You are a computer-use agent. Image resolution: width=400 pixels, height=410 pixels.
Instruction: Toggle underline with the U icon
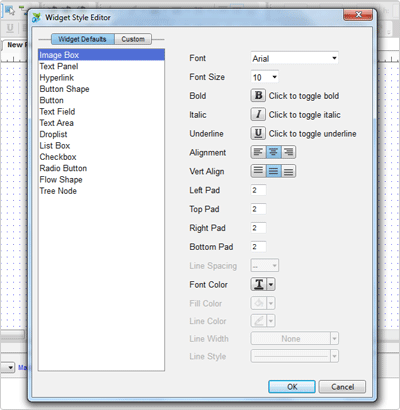click(x=258, y=133)
